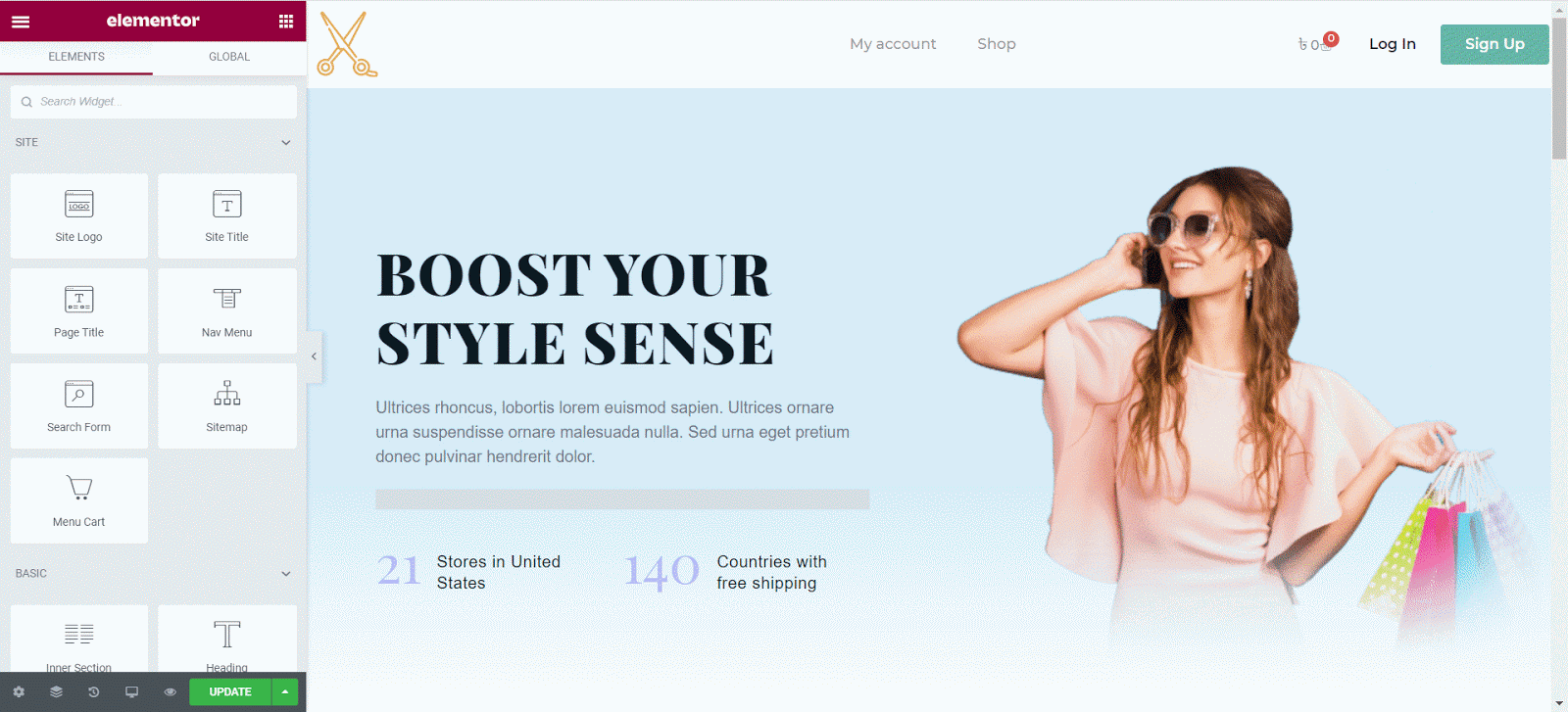This screenshot has width=1568, height=712.
Task: Open the Elementor hamburger menu
Action: 21,21
